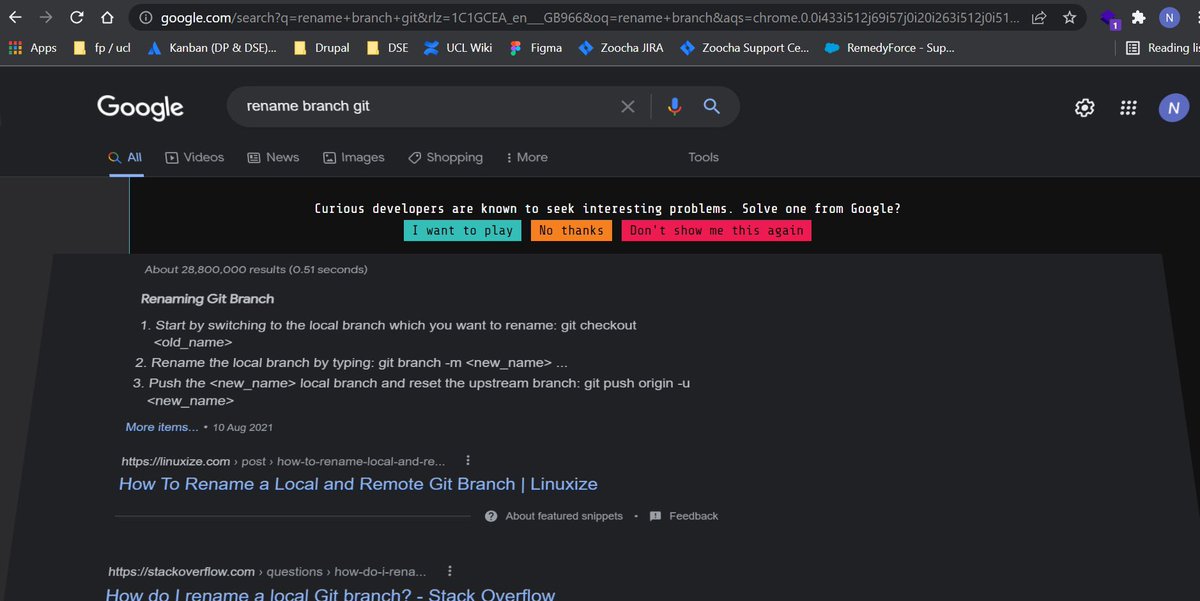Open the UCL Wiki bookmark
Viewport: 1200px width, 601px height.
[x=458, y=47]
